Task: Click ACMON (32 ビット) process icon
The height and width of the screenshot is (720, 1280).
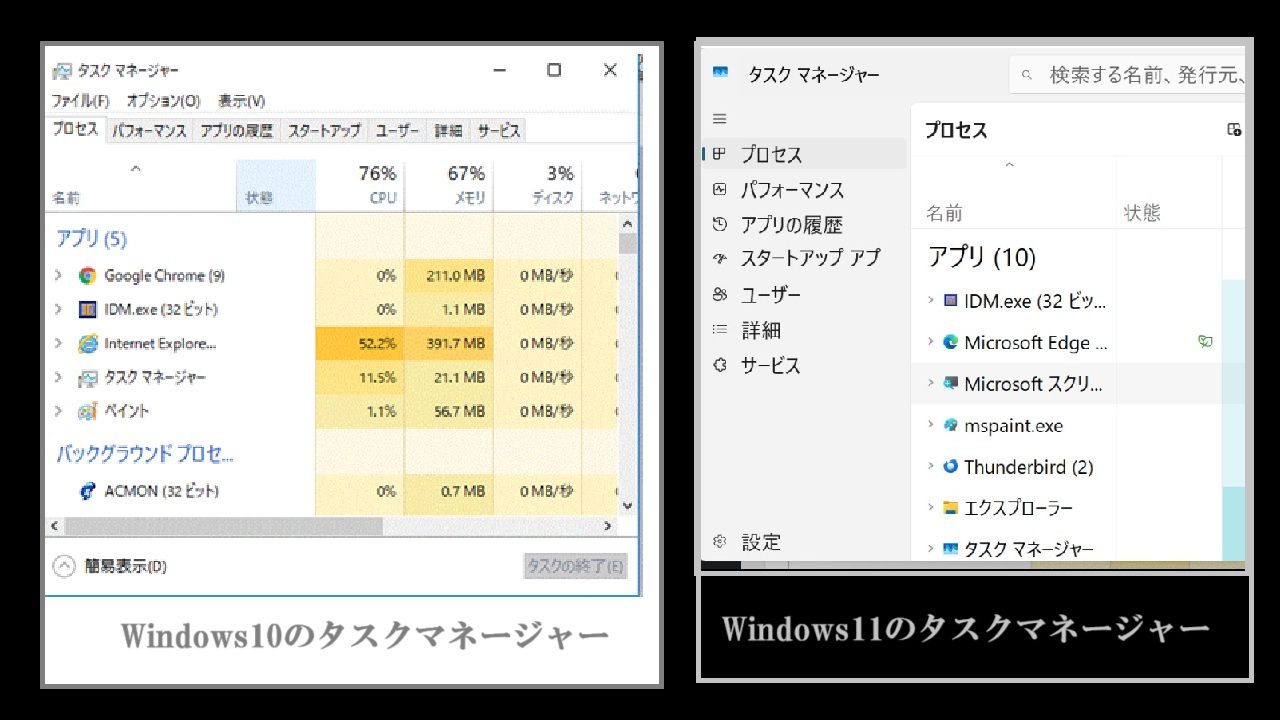Action: (x=88, y=491)
